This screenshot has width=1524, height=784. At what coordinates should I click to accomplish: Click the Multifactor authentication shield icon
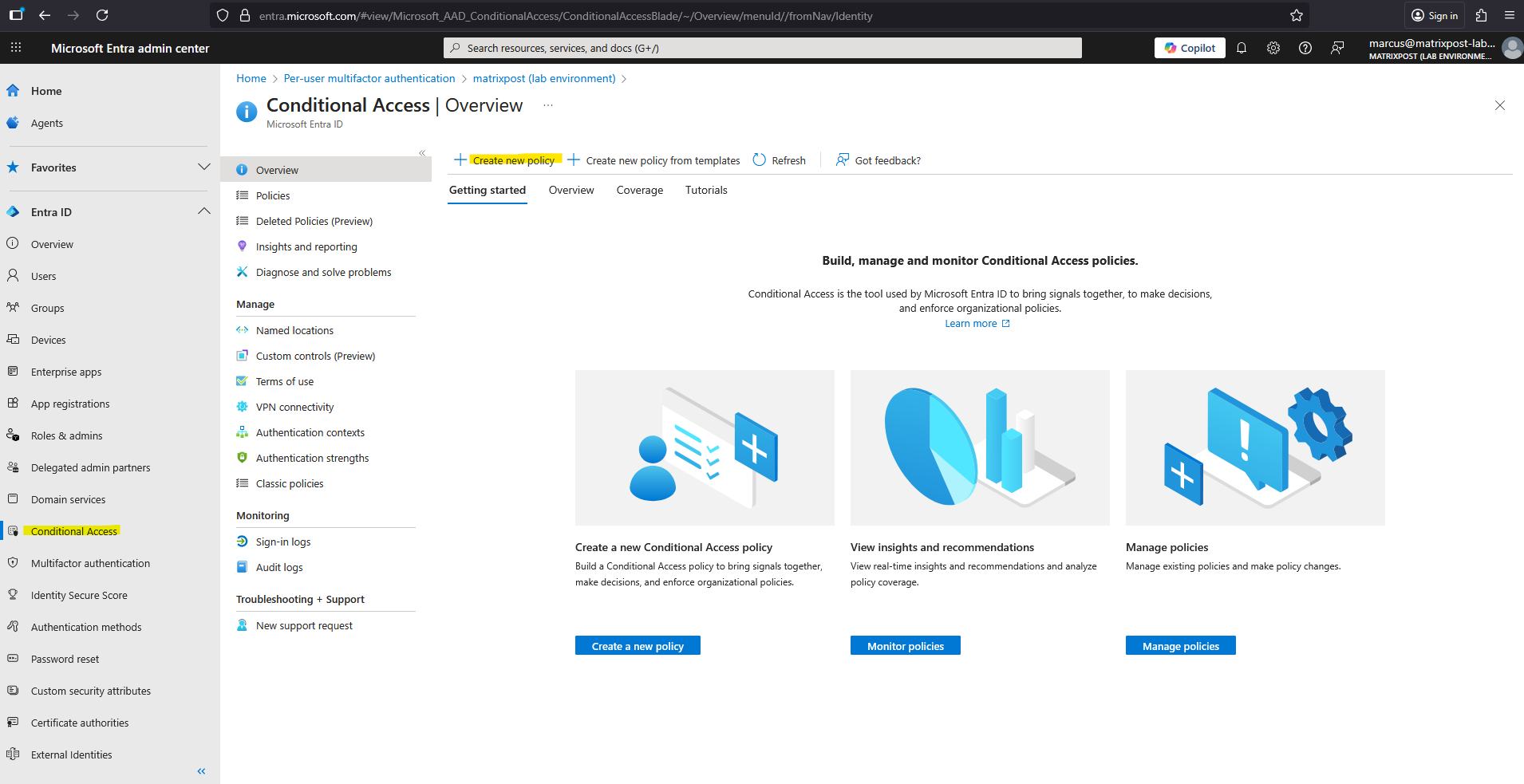13,563
